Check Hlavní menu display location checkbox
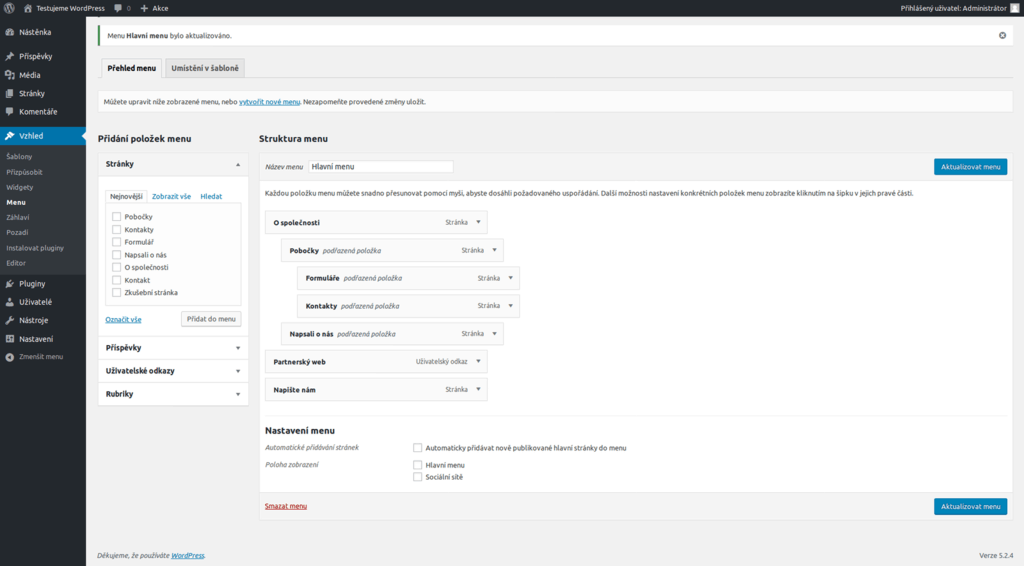The image size is (1024, 566). pos(417,465)
